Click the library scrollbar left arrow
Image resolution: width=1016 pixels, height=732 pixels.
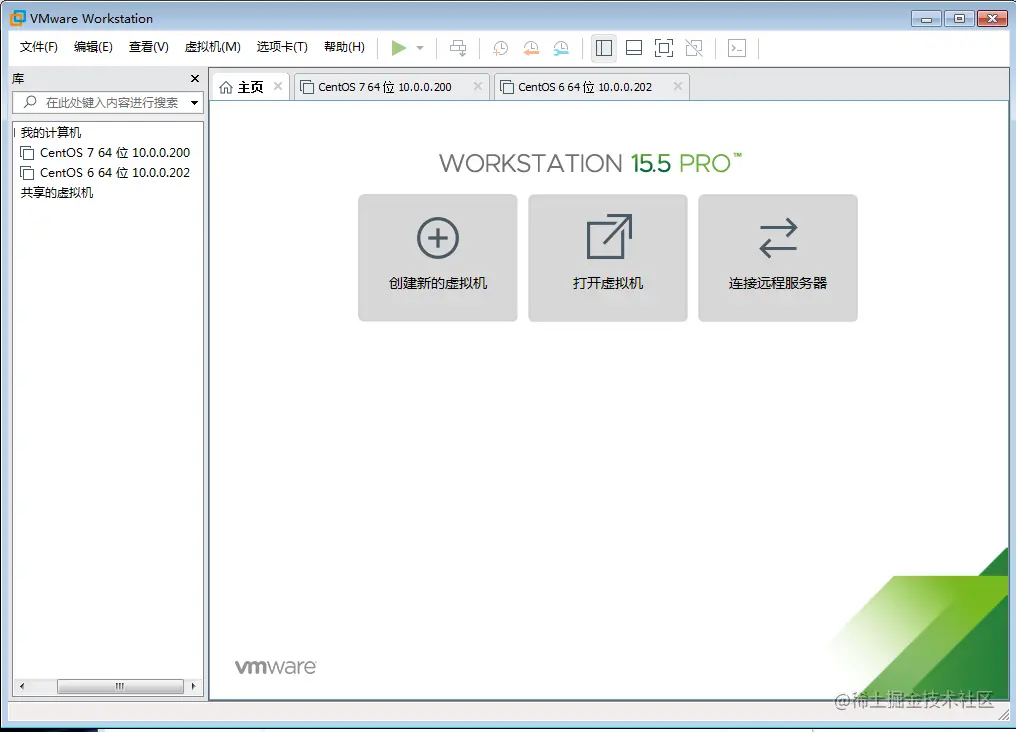(22, 686)
